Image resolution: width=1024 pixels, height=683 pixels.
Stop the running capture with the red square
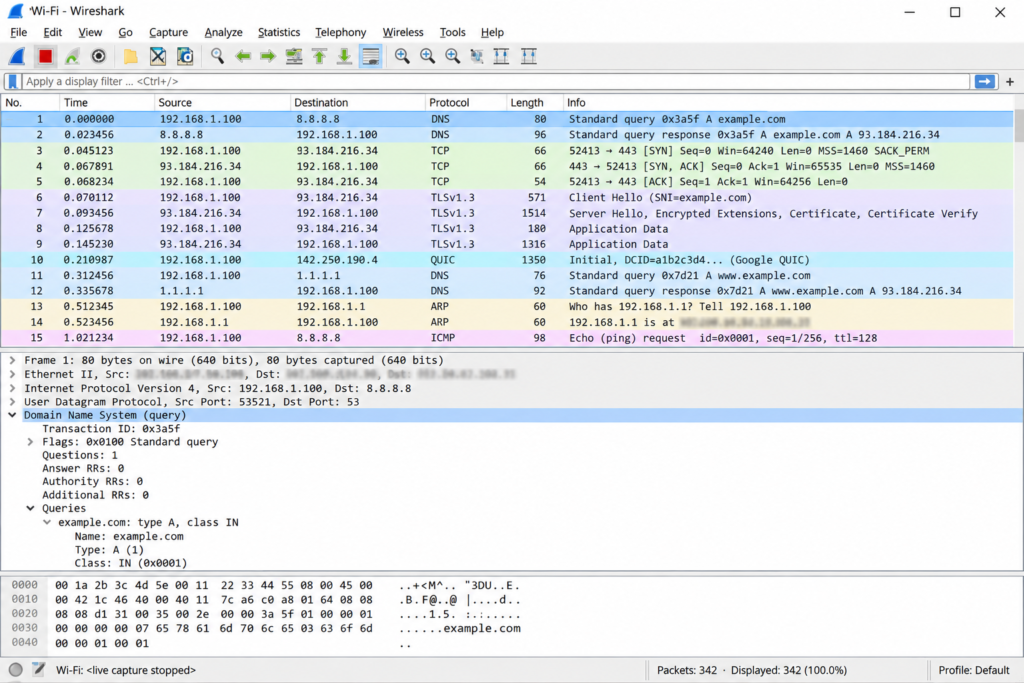point(45,57)
